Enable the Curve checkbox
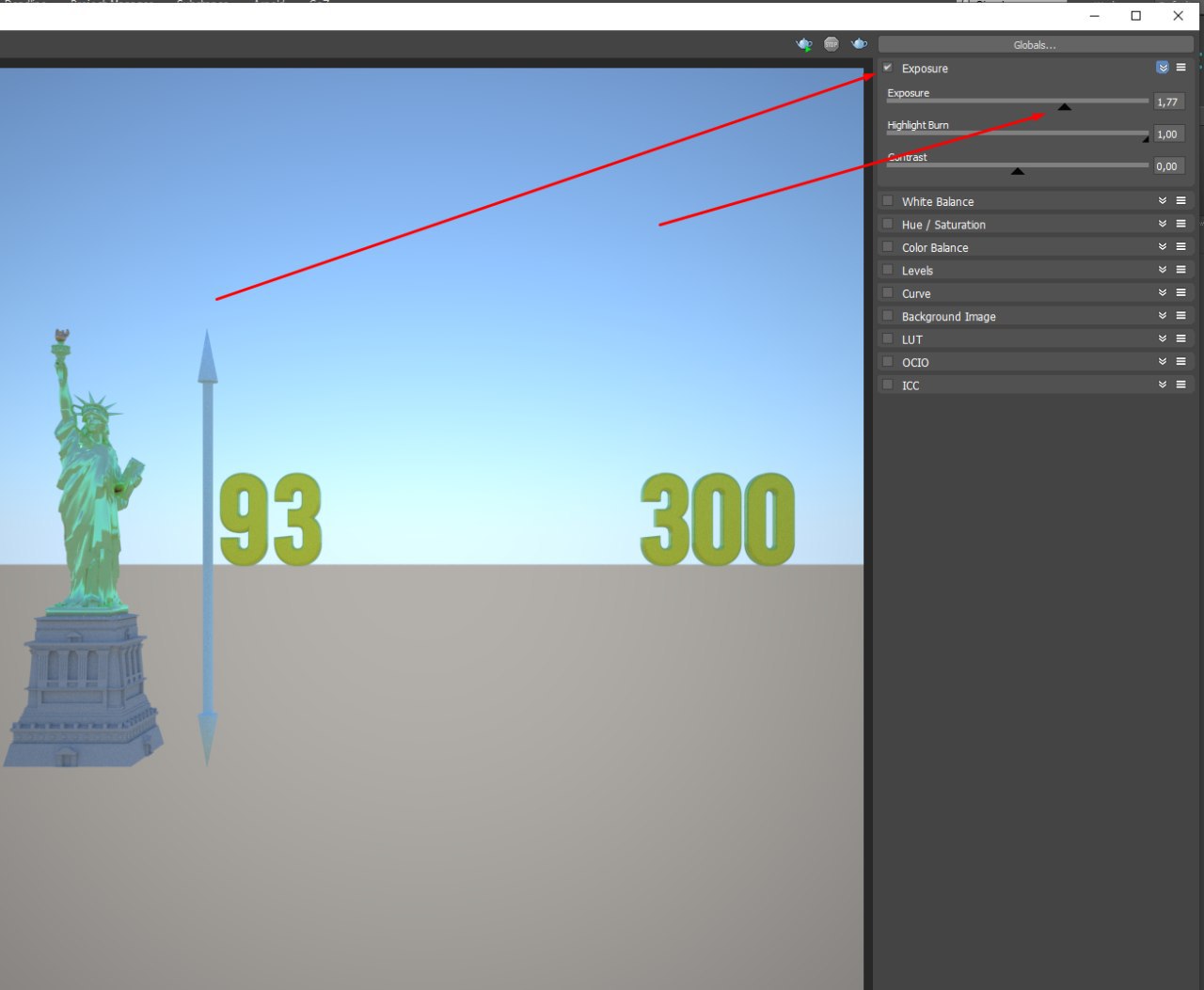This screenshot has height=990, width=1204. (887, 292)
